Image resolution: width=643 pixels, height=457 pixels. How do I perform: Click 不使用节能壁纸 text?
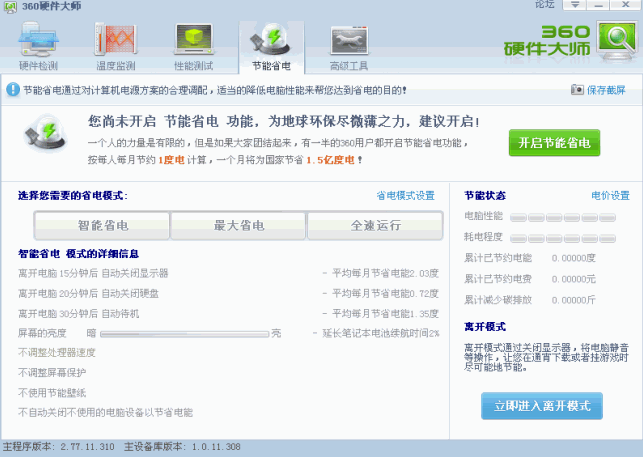pos(52,393)
